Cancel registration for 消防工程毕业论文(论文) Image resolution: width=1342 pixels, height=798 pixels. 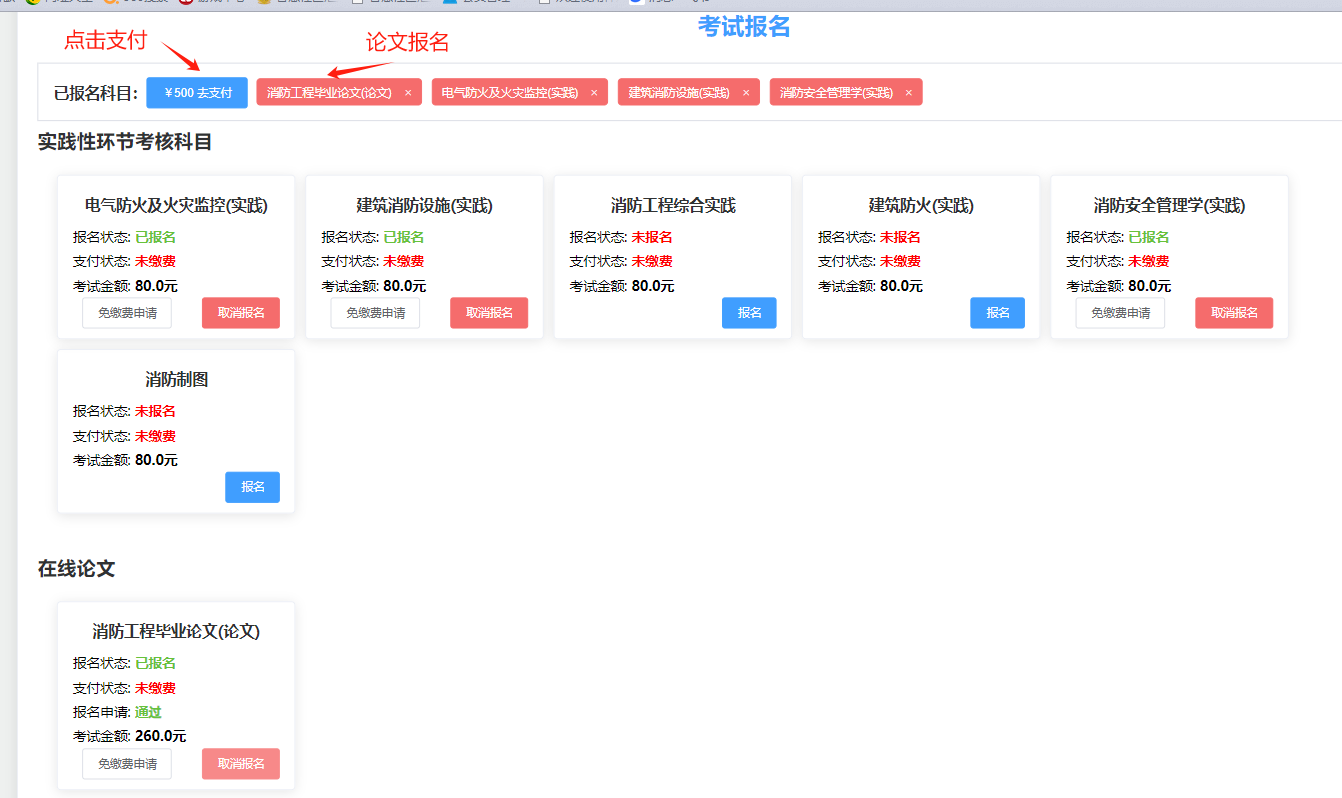(x=240, y=764)
